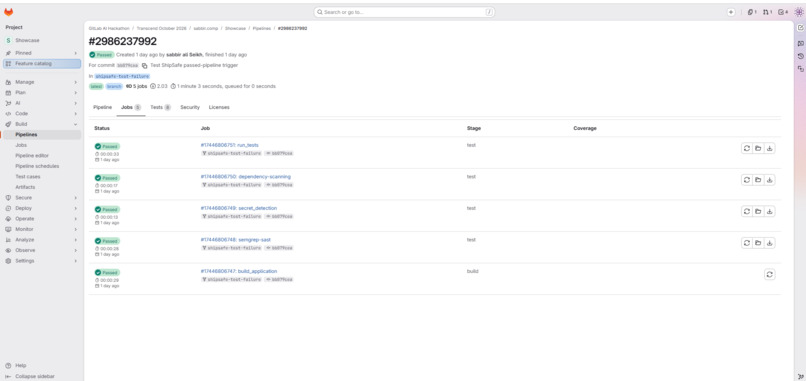Go to Pipelines breadcrumb
Image resolution: width=806 pixels, height=381 pixels.
coord(261,29)
